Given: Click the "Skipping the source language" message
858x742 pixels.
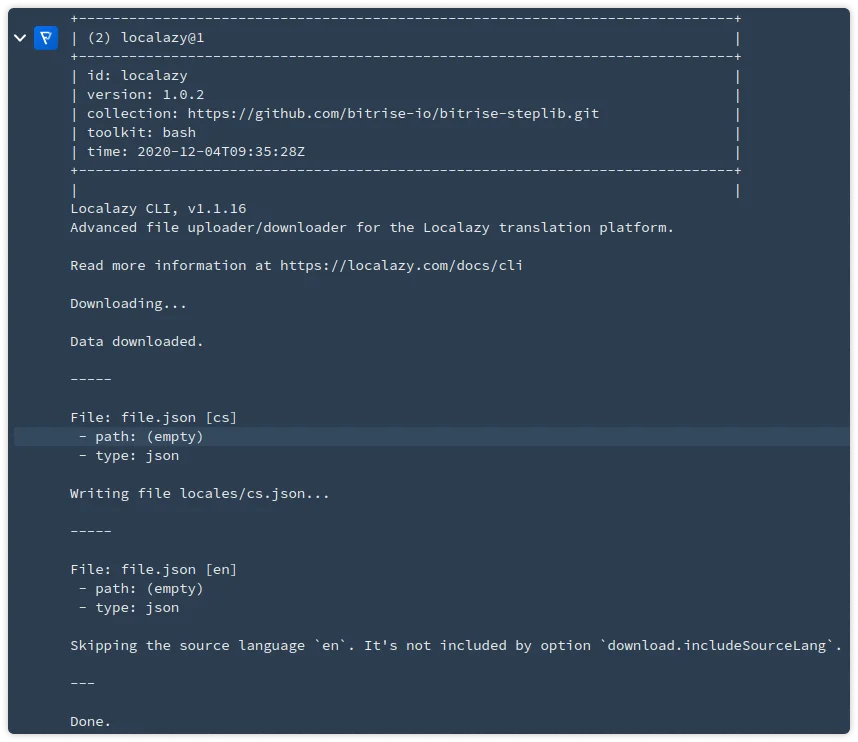Looking at the screenshot, I should pyautogui.click(x=455, y=645).
